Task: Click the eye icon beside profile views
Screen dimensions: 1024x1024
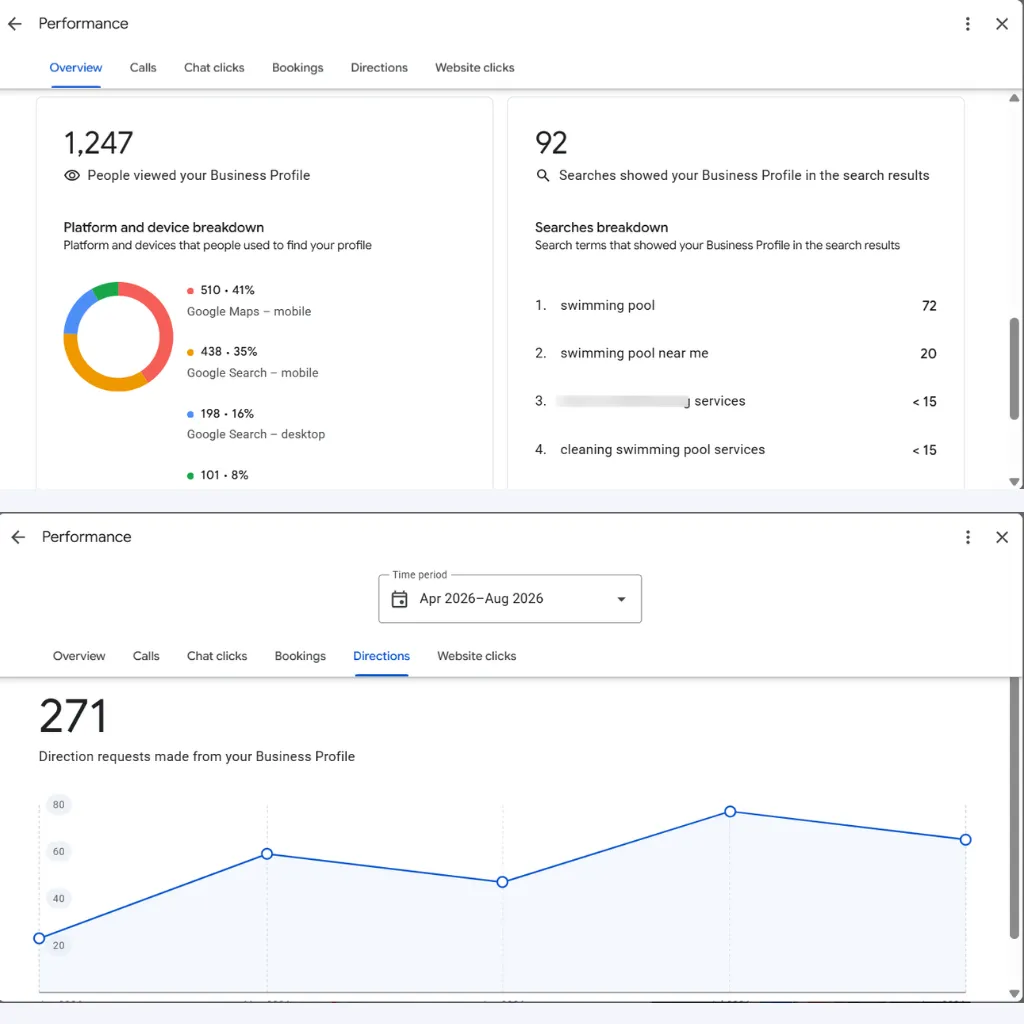Action: [x=72, y=175]
